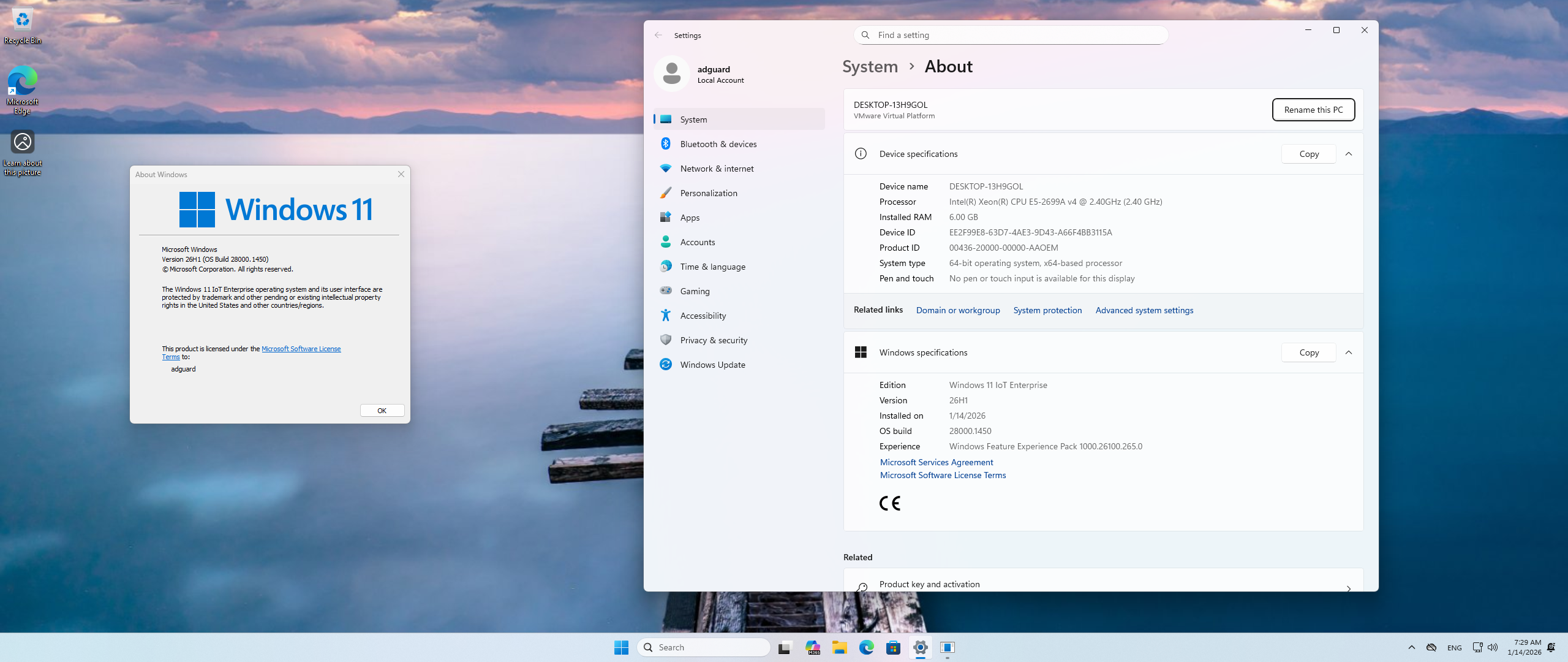This screenshot has width=1568, height=662.
Task: Open Network & internet settings
Action: coord(717,169)
